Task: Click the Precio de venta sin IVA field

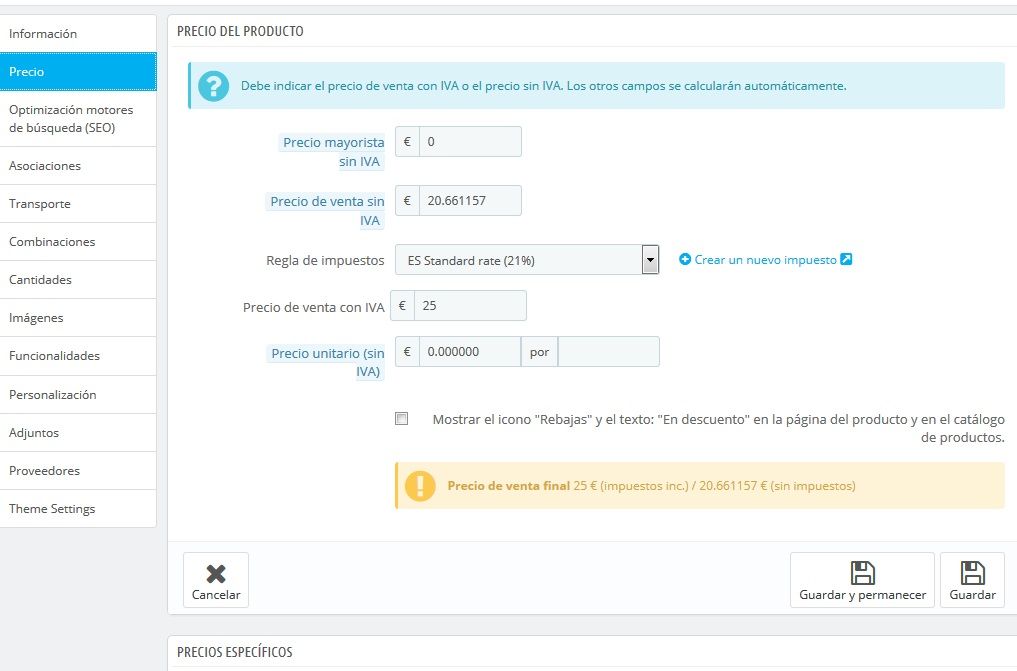Action: [470, 200]
